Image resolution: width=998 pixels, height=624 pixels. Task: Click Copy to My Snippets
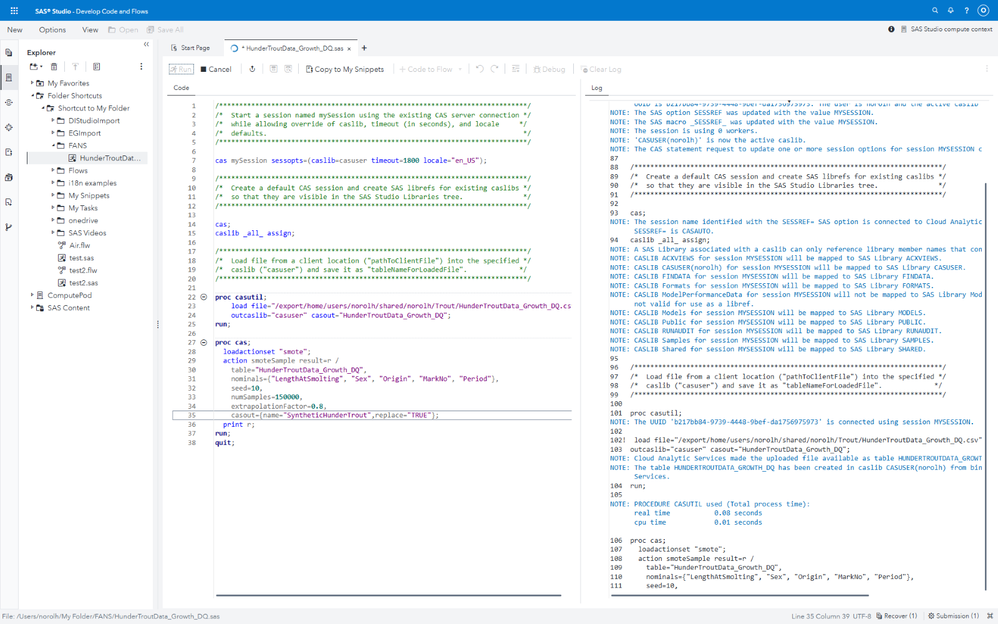(x=344, y=70)
